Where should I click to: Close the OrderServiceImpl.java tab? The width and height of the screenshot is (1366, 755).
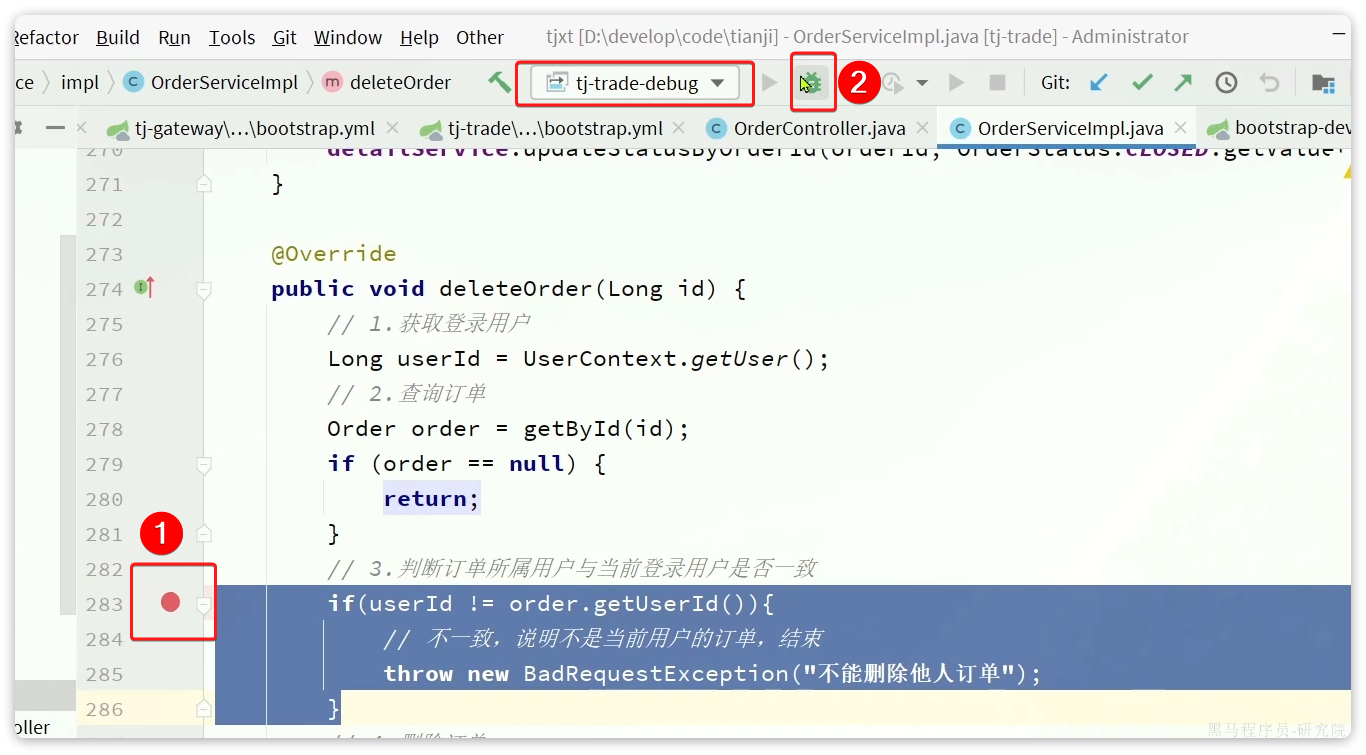pos(1181,128)
